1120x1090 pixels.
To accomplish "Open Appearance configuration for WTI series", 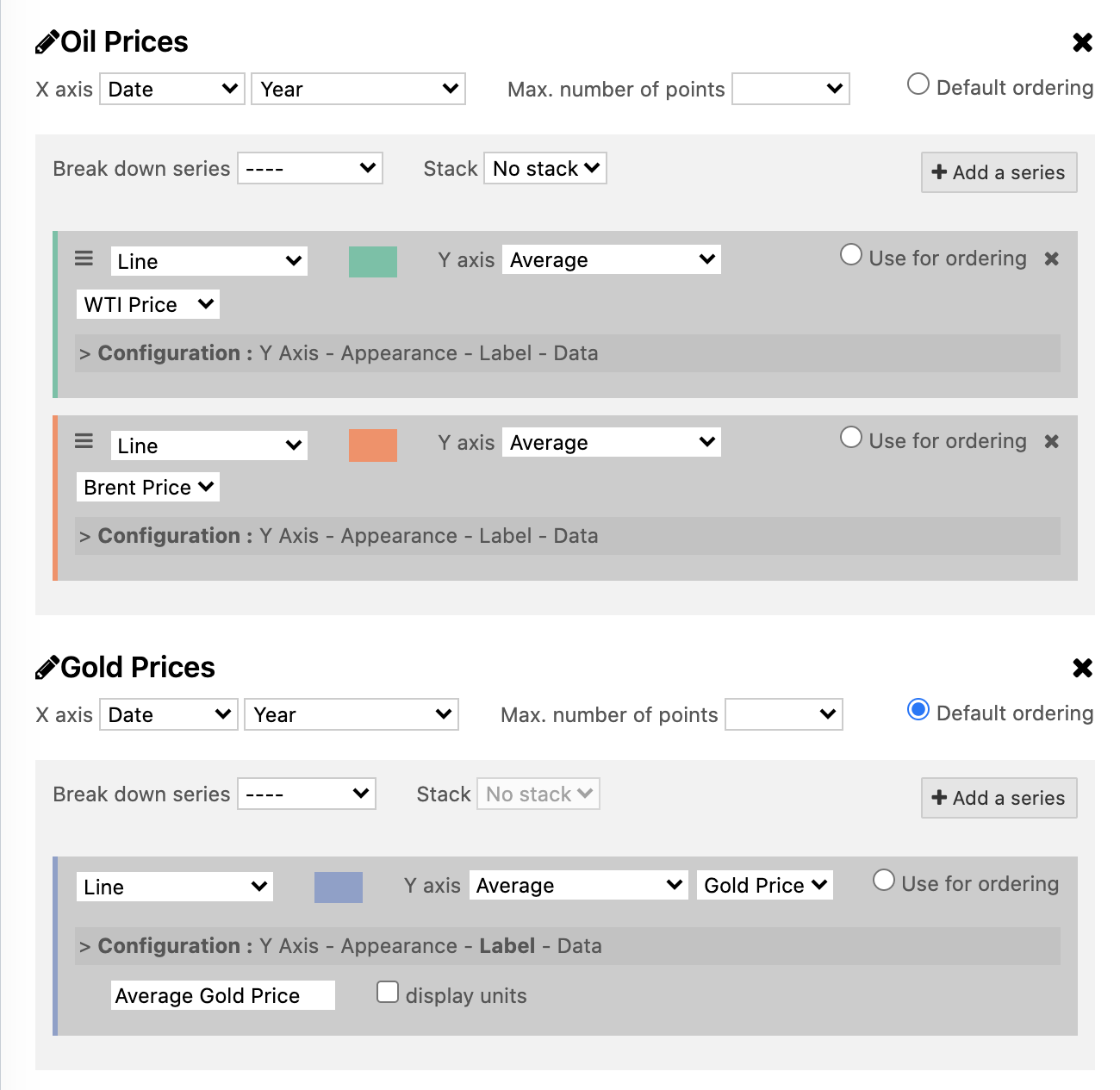I will coord(399,353).
